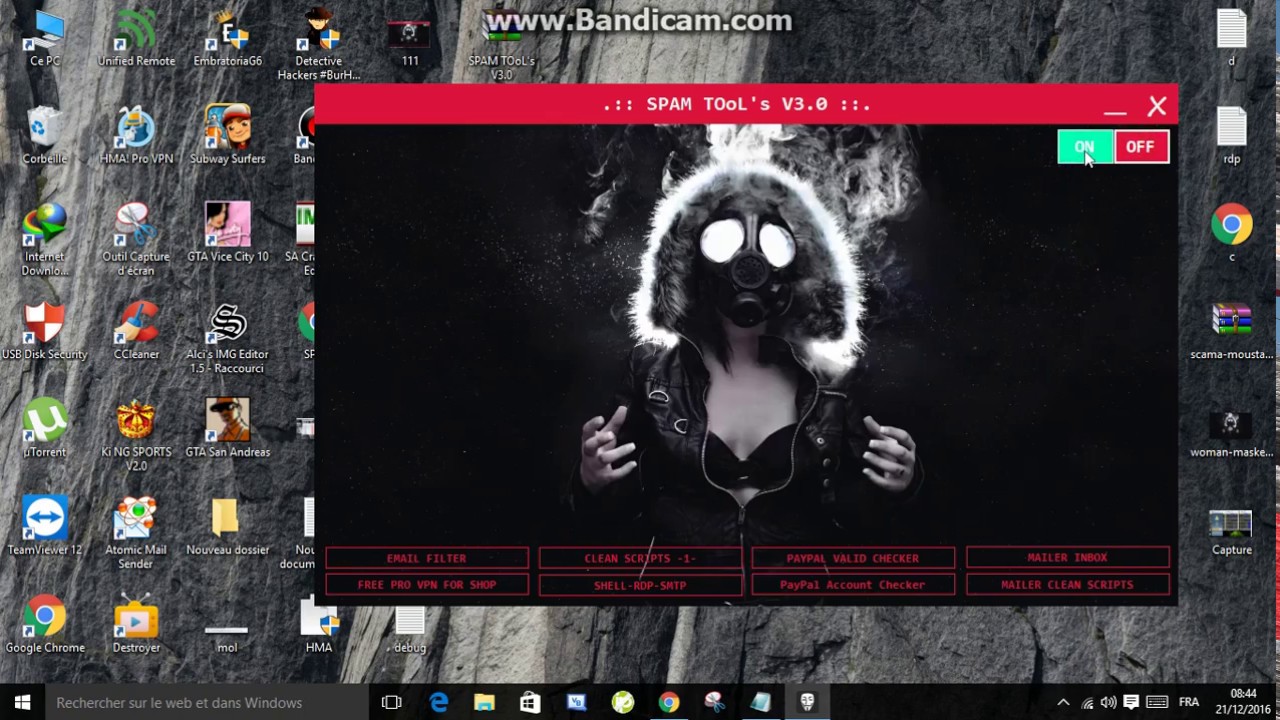
Task: Launch the PAYPAL VALID CHECKER button
Action: [853, 558]
